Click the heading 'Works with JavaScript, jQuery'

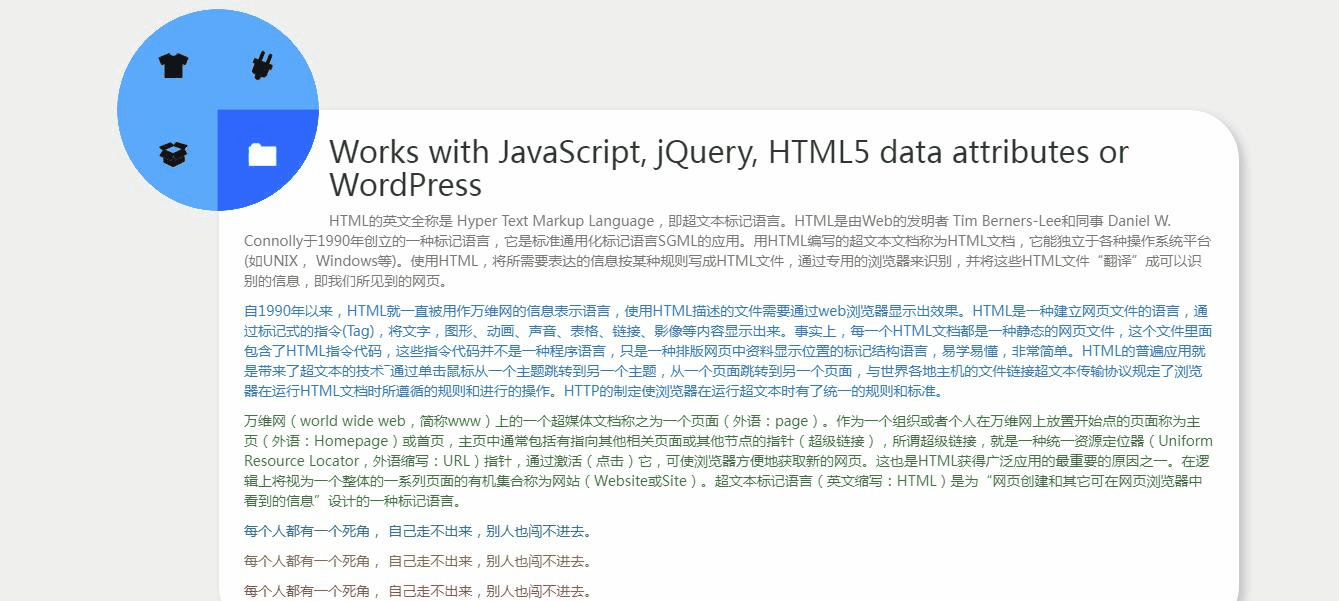(728, 168)
